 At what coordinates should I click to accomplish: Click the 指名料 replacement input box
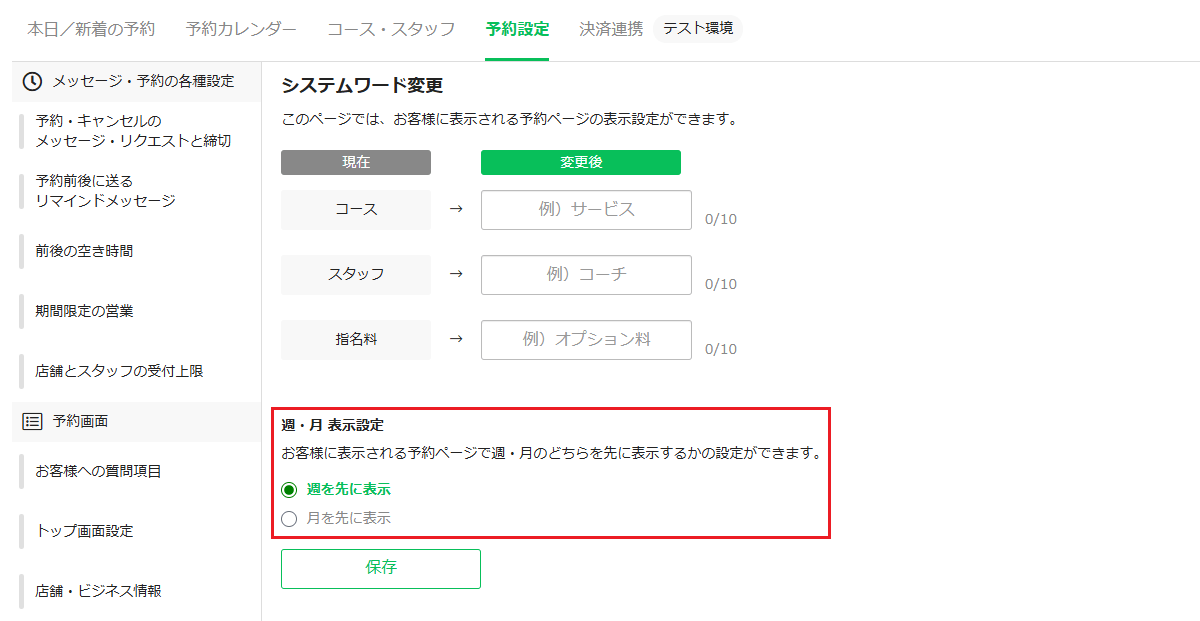point(586,340)
